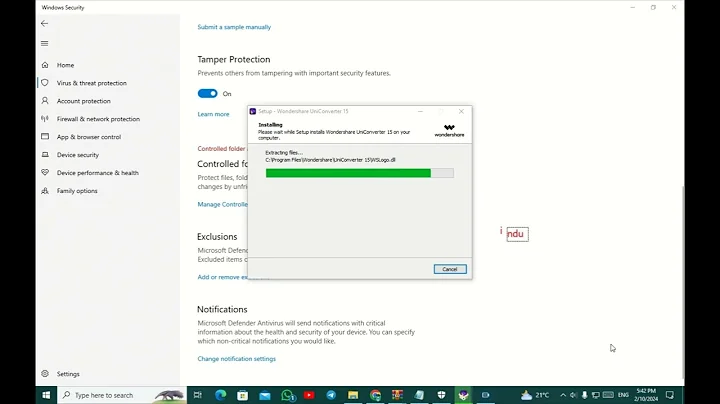Open Settings in the sidebar

pos(68,374)
